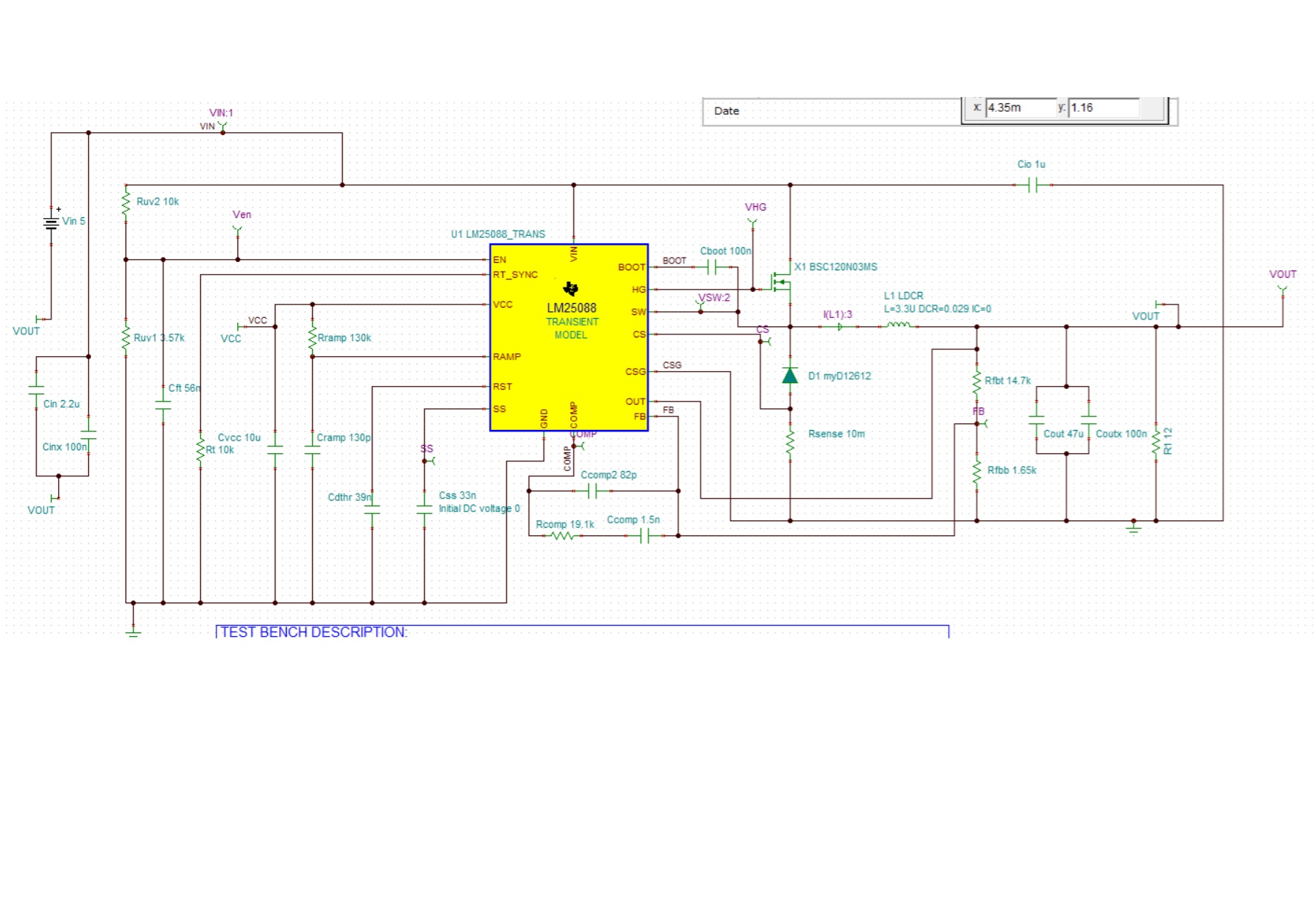Click the y coordinate field showing 1.16
Screen dimensions: 1316x916
[1105, 108]
